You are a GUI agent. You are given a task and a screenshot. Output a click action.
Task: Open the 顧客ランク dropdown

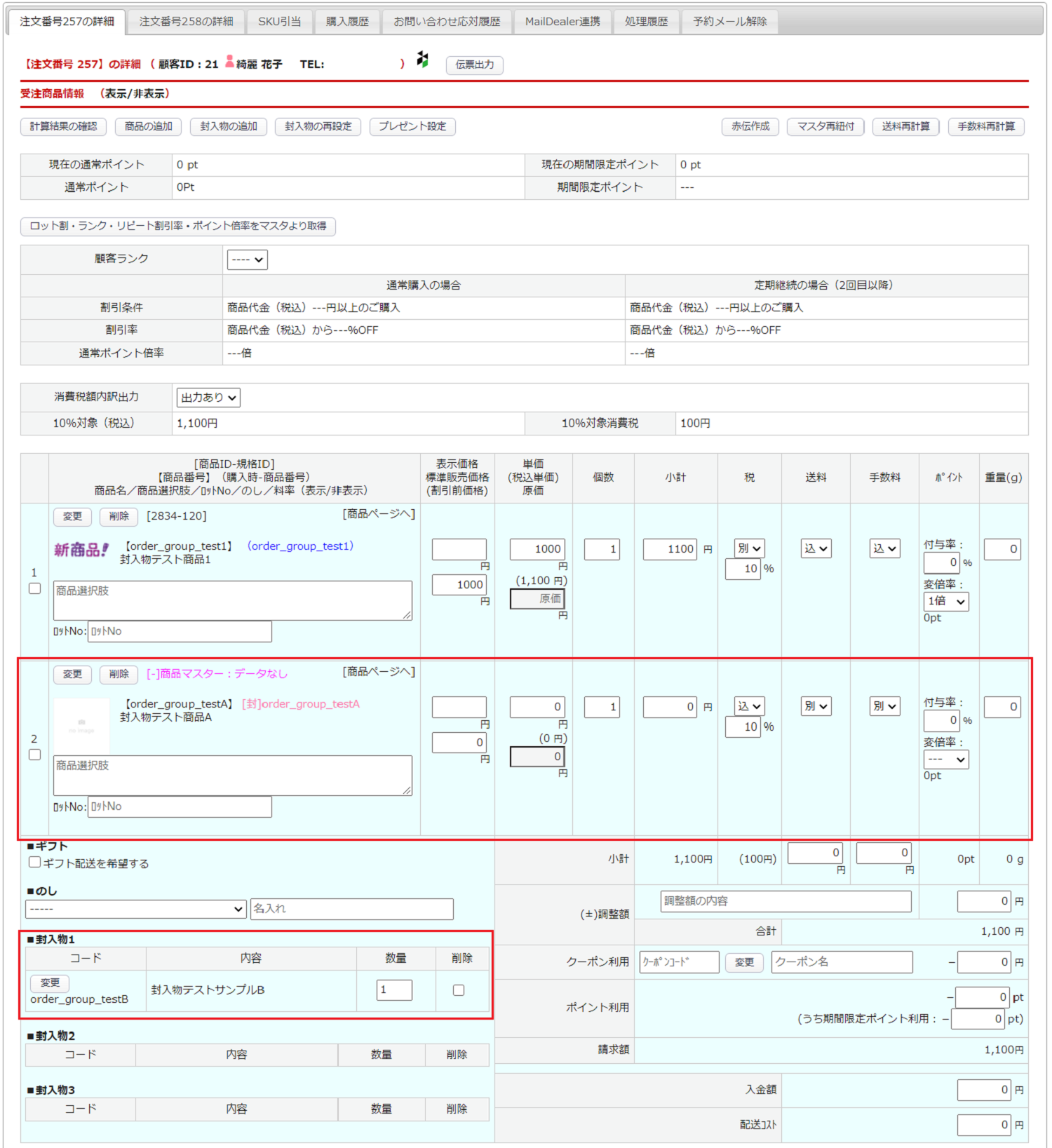(247, 259)
